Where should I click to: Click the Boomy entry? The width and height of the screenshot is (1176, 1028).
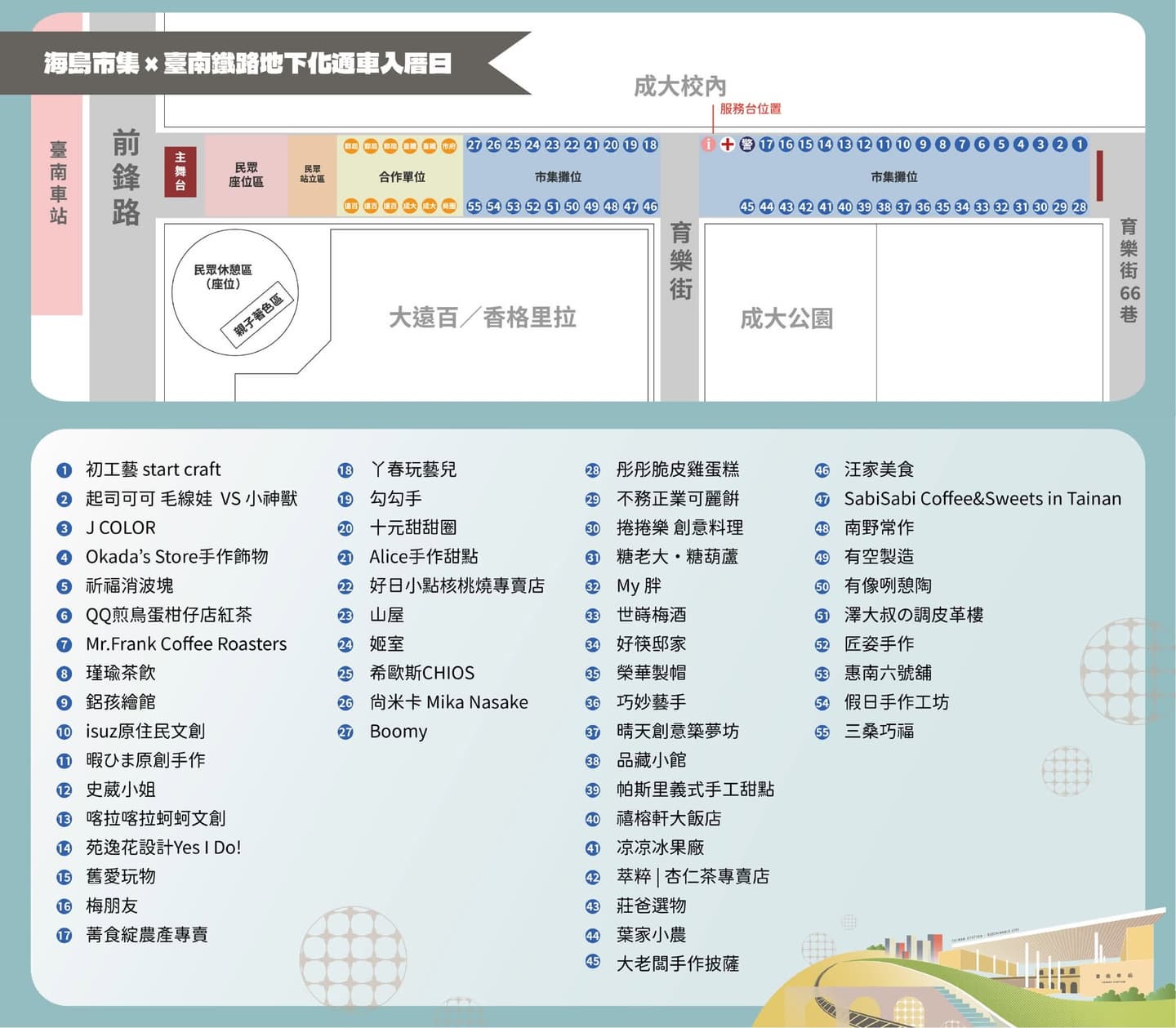399,732
